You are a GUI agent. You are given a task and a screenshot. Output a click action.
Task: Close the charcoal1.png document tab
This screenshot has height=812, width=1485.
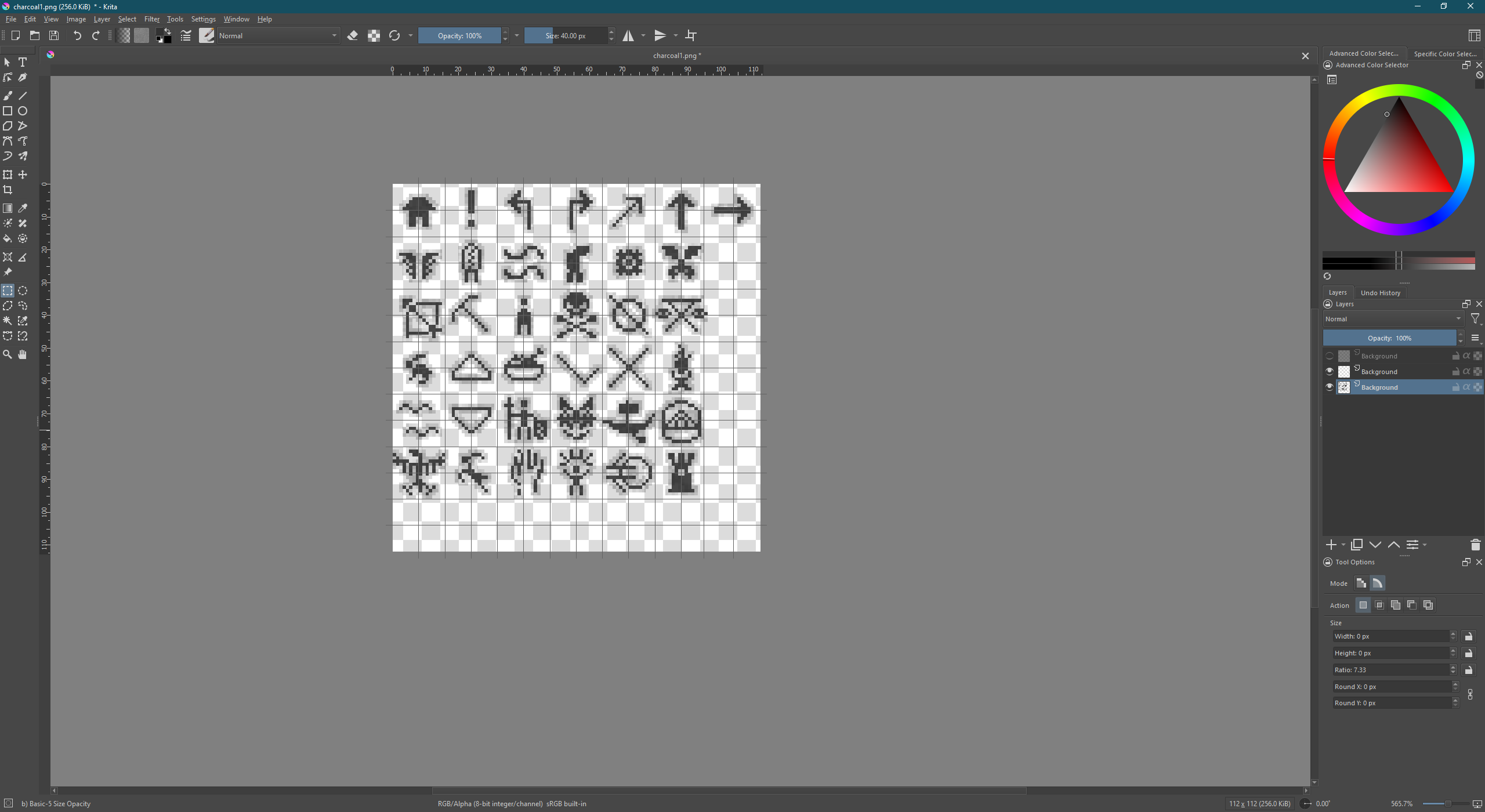tap(1305, 56)
